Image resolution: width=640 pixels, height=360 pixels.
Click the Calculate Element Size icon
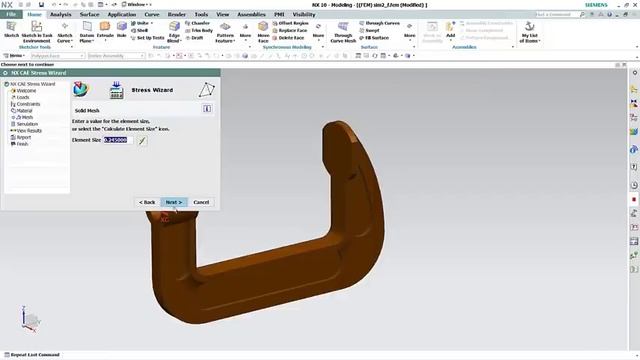pos(142,141)
